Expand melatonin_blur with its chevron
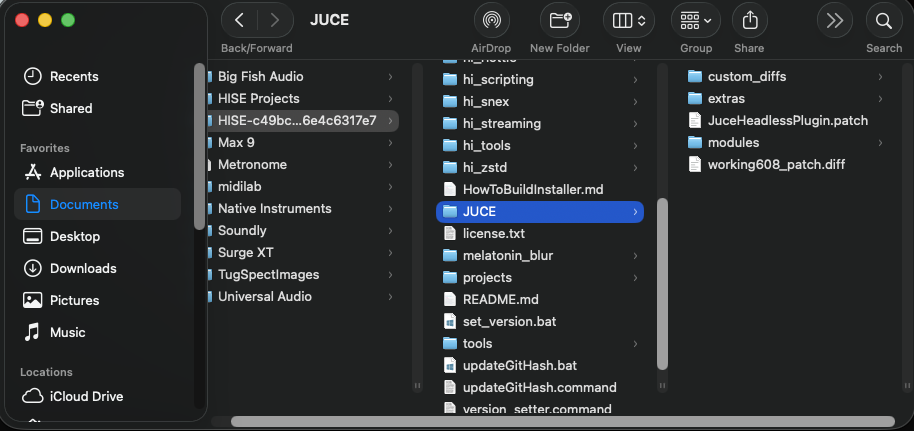 (635, 255)
